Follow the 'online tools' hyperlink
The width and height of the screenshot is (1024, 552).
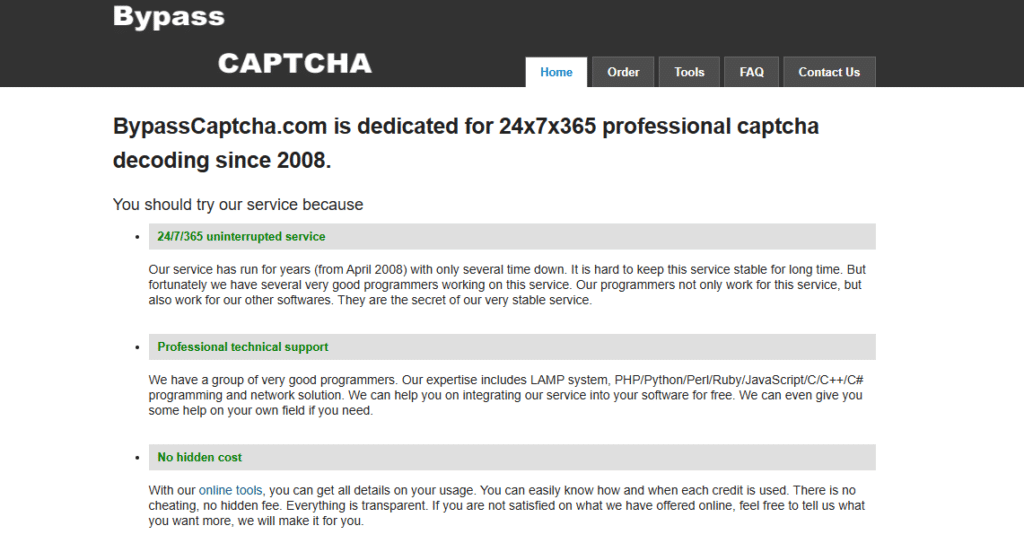[x=230, y=490]
